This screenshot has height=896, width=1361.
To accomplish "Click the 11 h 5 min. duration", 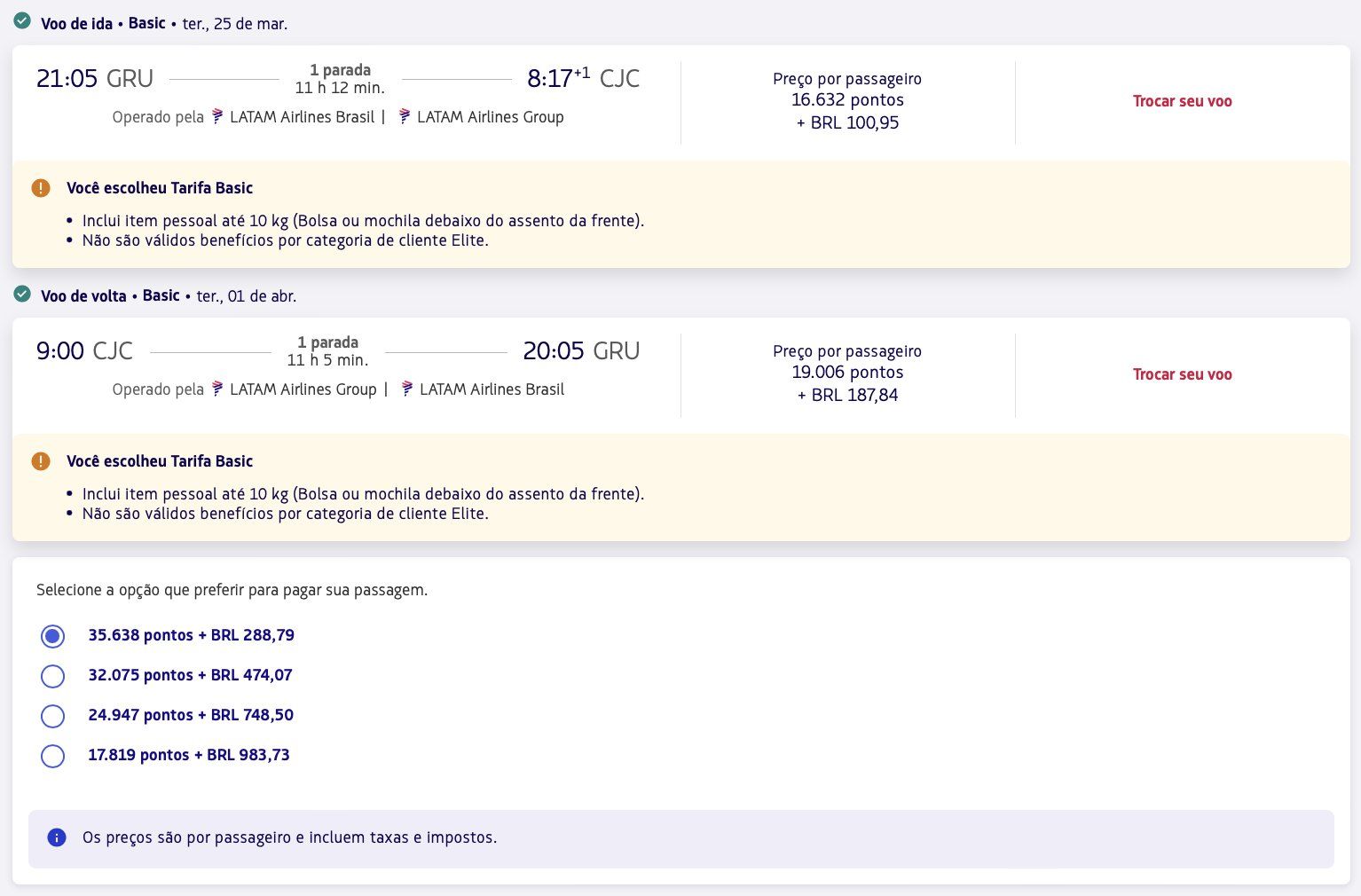I will [x=327, y=360].
